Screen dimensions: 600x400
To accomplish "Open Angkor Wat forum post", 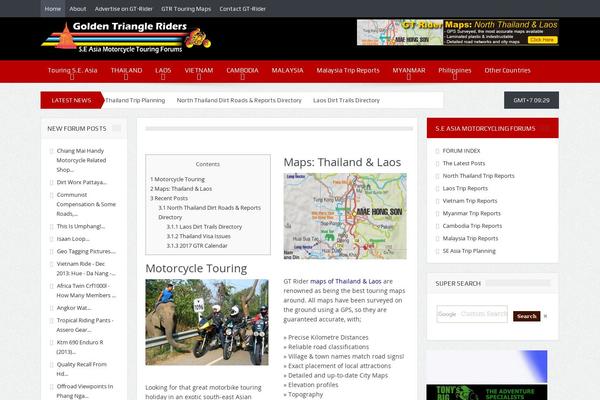I will (x=74, y=308).
